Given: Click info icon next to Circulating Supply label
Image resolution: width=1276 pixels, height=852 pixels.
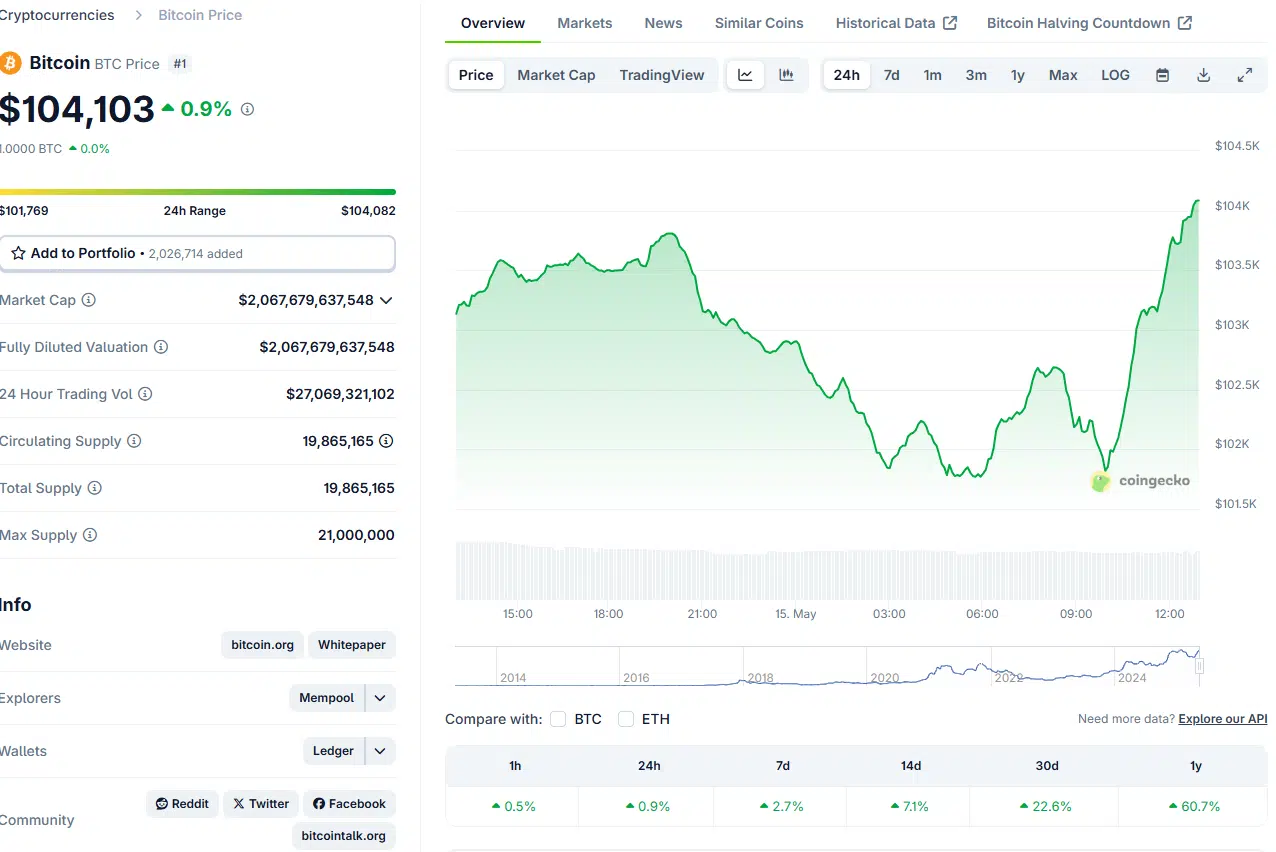Looking at the screenshot, I should tap(134, 441).
